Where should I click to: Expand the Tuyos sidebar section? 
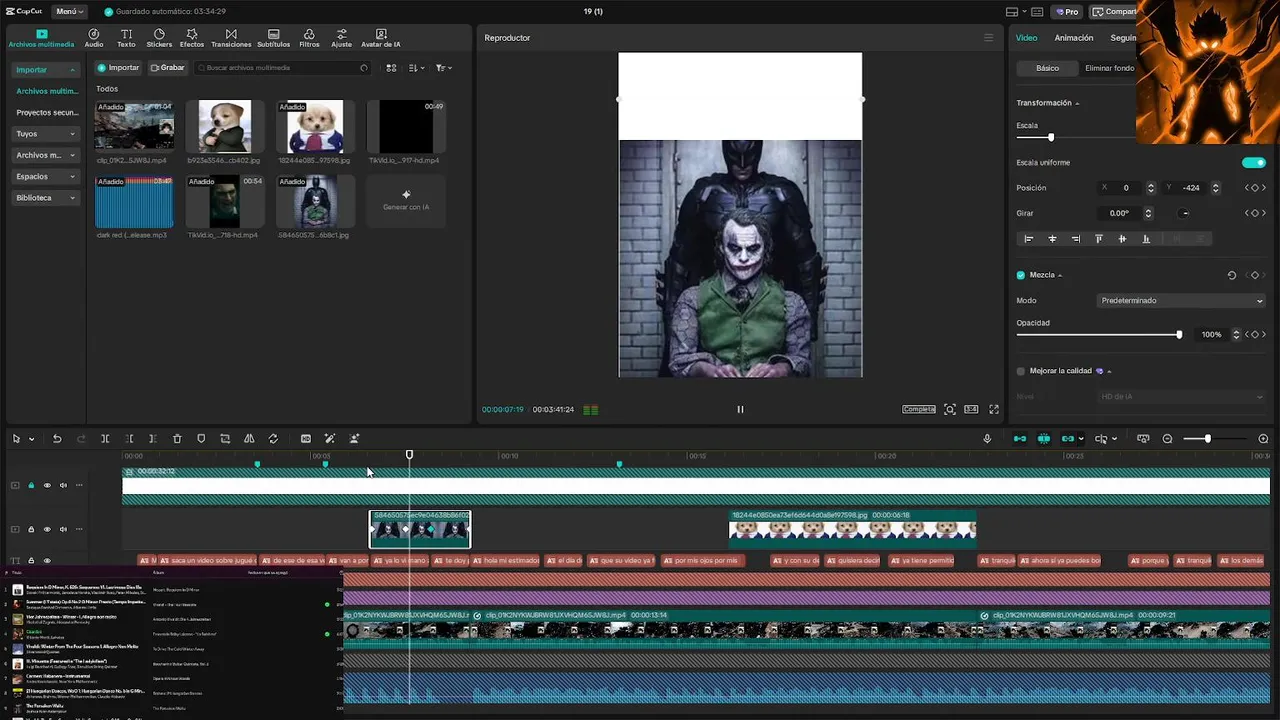(72, 134)
